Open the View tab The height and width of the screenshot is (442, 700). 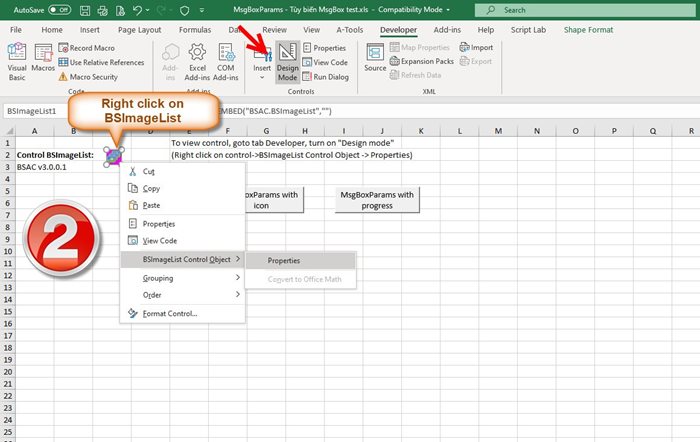click(x=311, y=29)
